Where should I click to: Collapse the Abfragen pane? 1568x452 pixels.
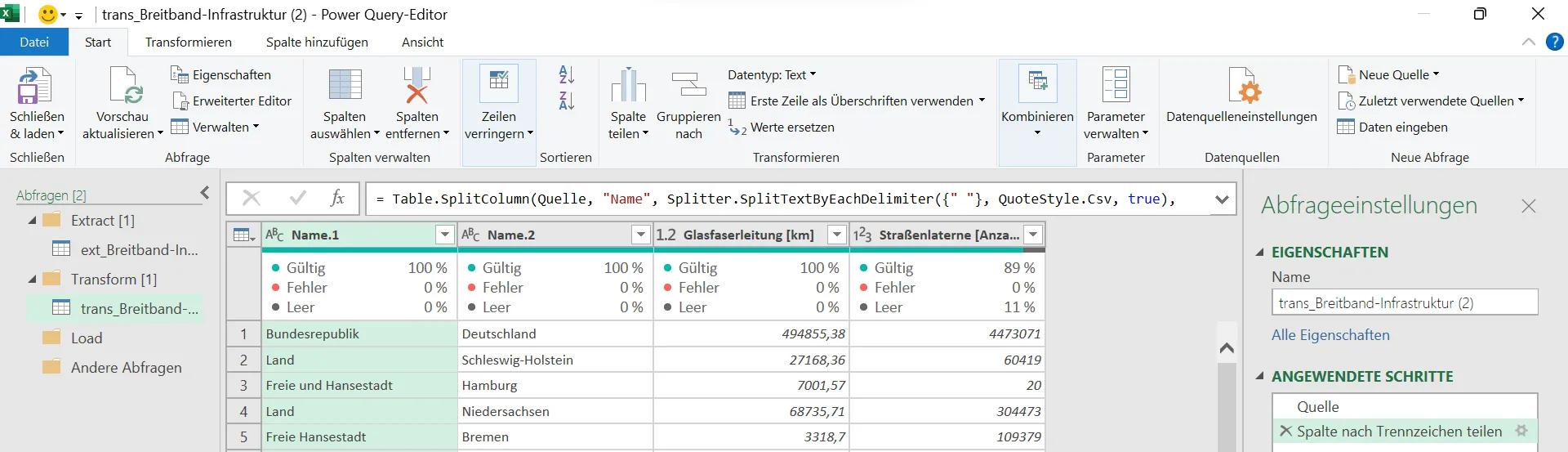coord(205,193)
